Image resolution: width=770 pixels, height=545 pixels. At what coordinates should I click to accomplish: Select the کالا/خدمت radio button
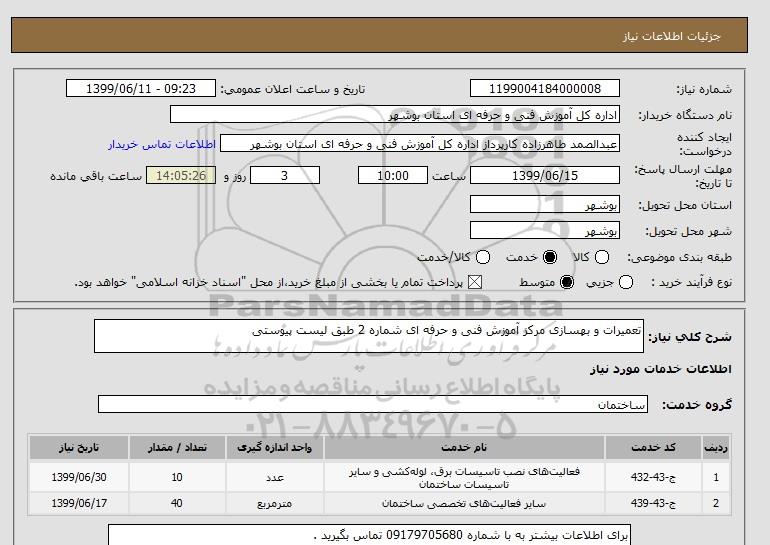[x=483, y=257]
